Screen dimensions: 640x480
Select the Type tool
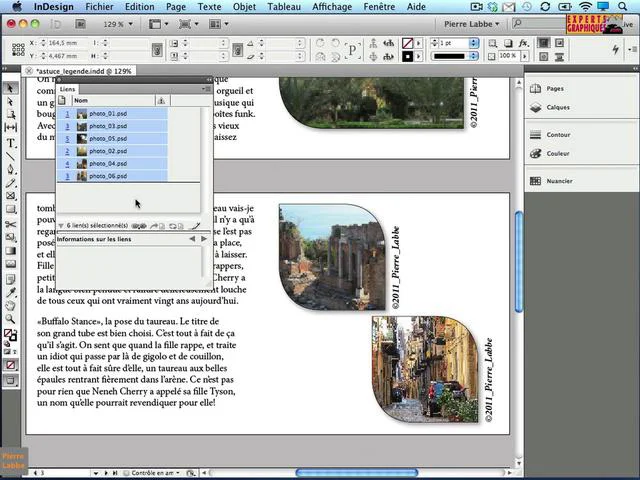coord(11,143)
